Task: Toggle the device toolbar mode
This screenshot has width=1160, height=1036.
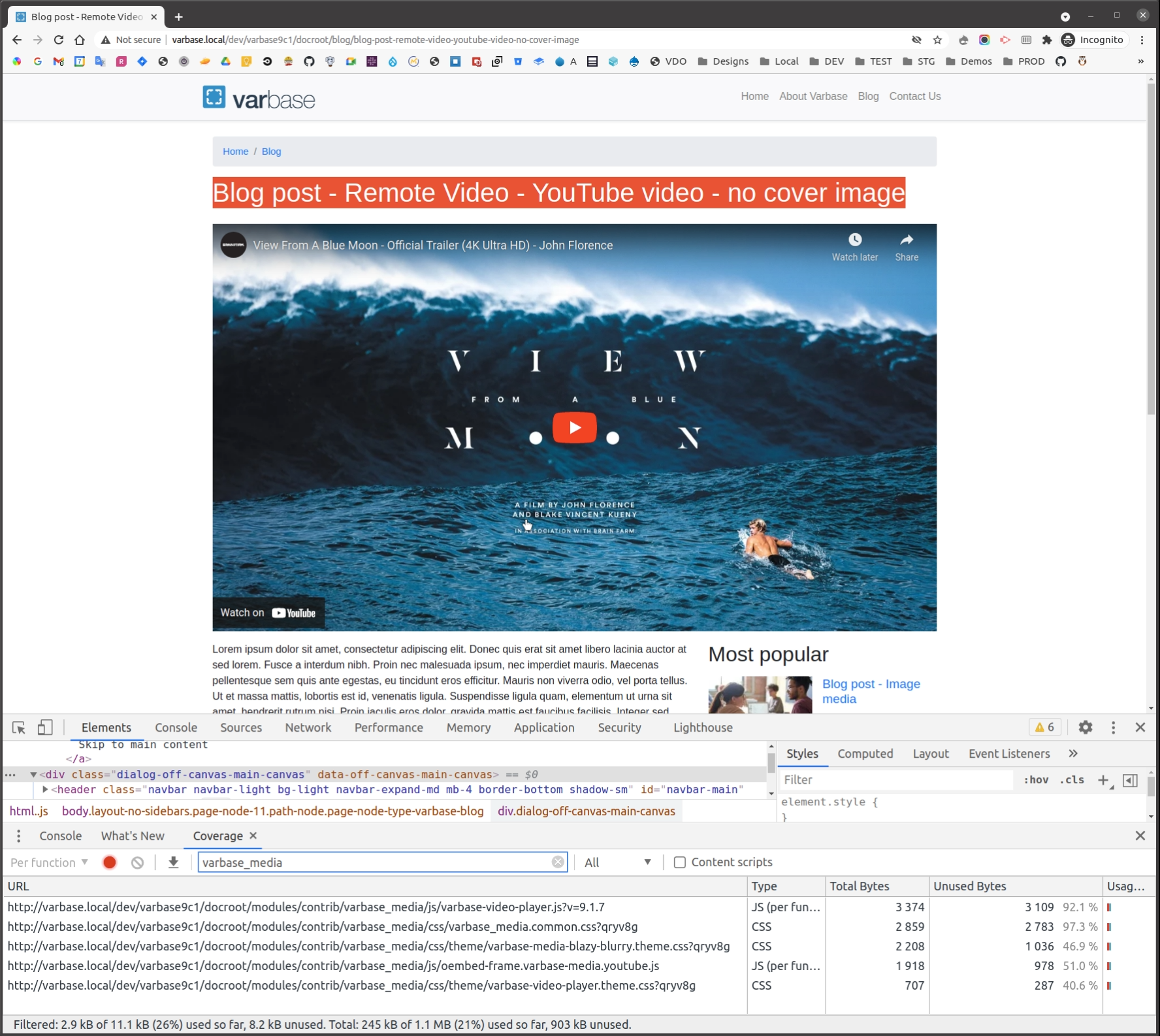Action: pyautogui.click(x=45, y=727)
